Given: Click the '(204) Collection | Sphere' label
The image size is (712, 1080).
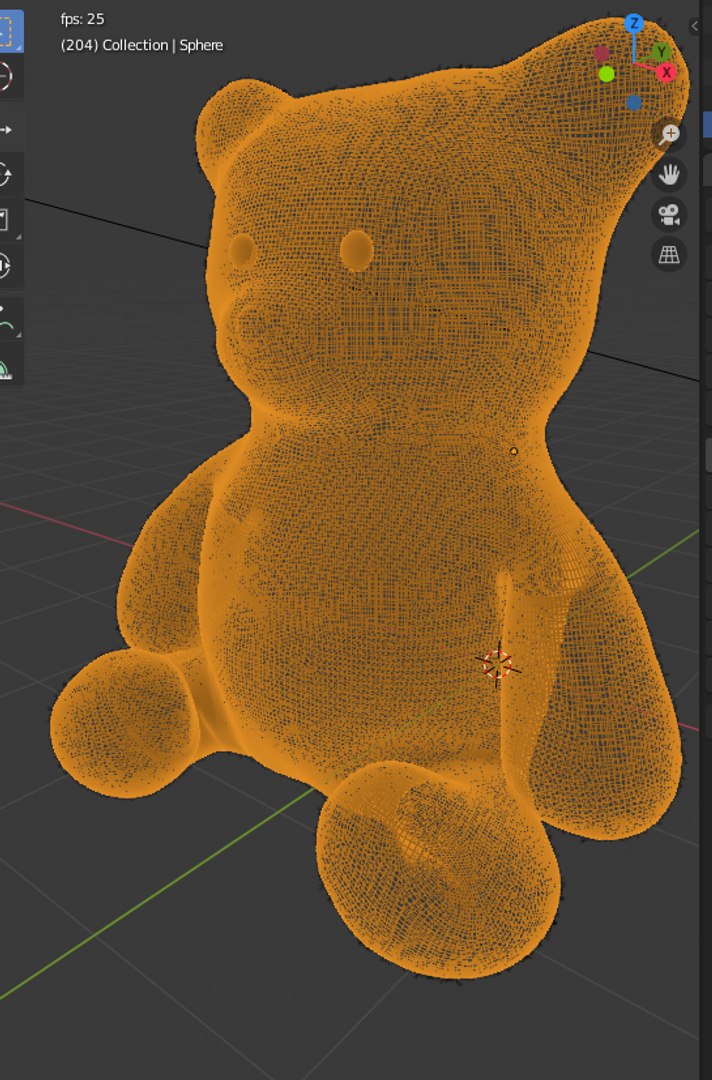Looking at the screenshot, I should (142, 45).
